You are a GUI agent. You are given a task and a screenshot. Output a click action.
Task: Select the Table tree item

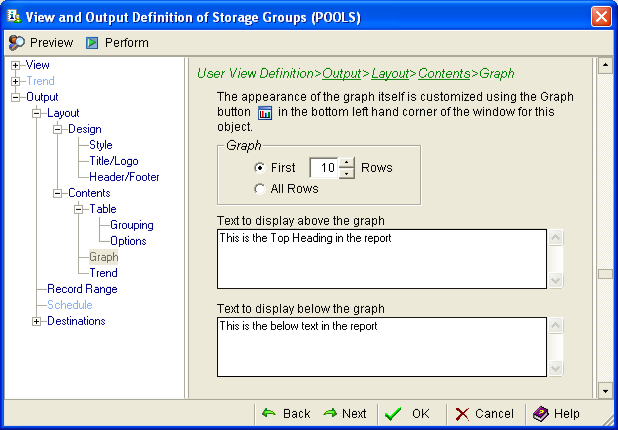pyautogui.click(x=103, y=209)
